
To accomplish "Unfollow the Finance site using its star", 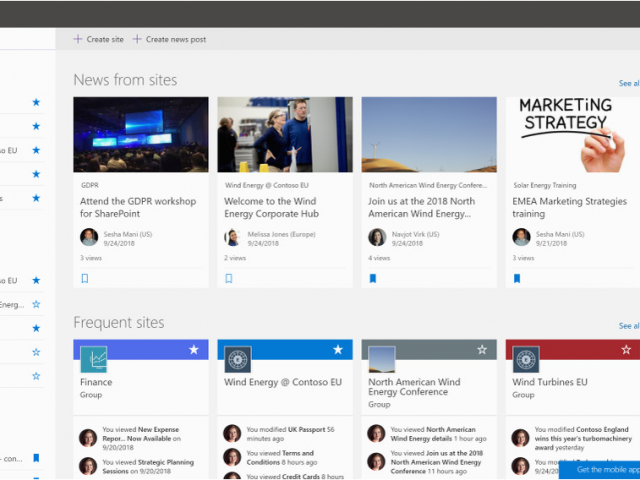I will (194, 349).
